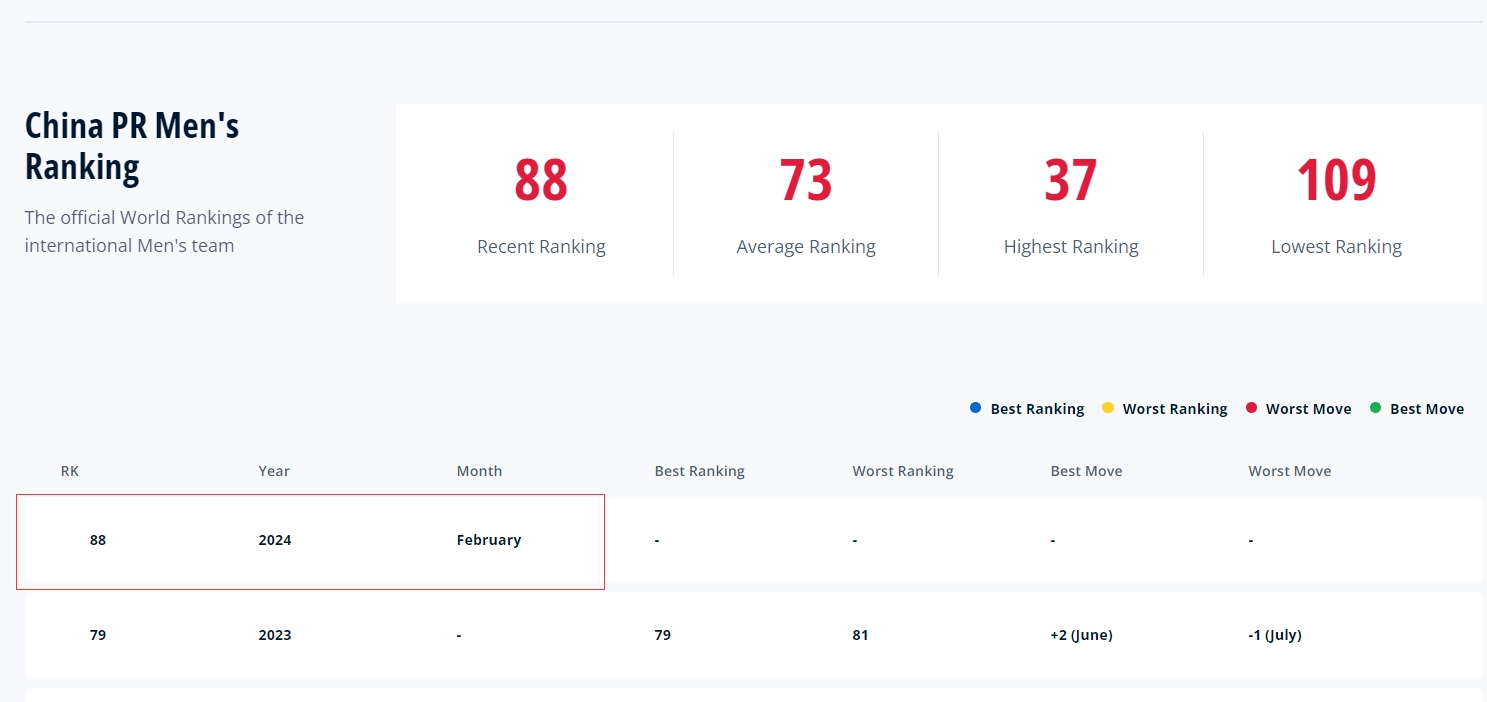Click the red Worst Move legend dot
The height and width of the screenshot is (702, 1487).
click(1251, 408)
